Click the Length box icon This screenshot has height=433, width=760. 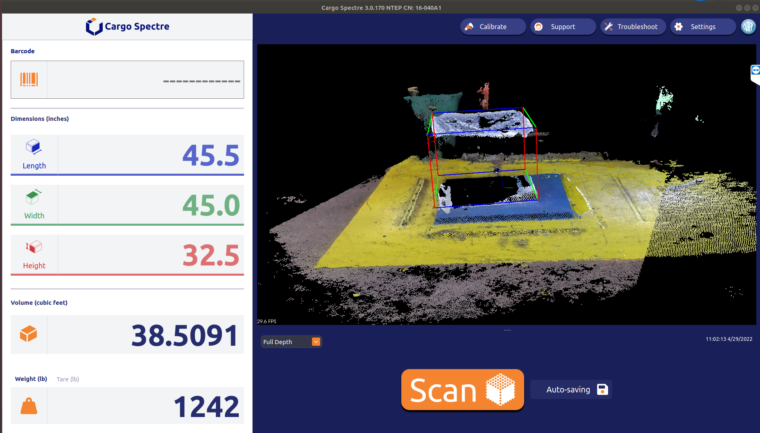point(34,146)
